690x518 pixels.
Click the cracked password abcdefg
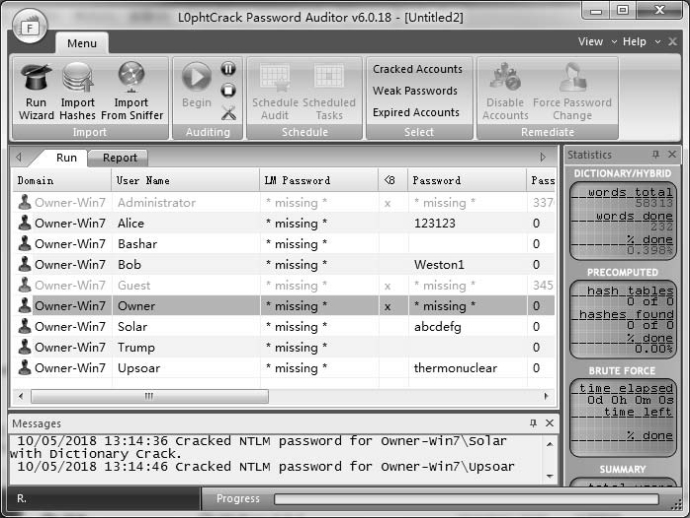(x=437, y=327)
